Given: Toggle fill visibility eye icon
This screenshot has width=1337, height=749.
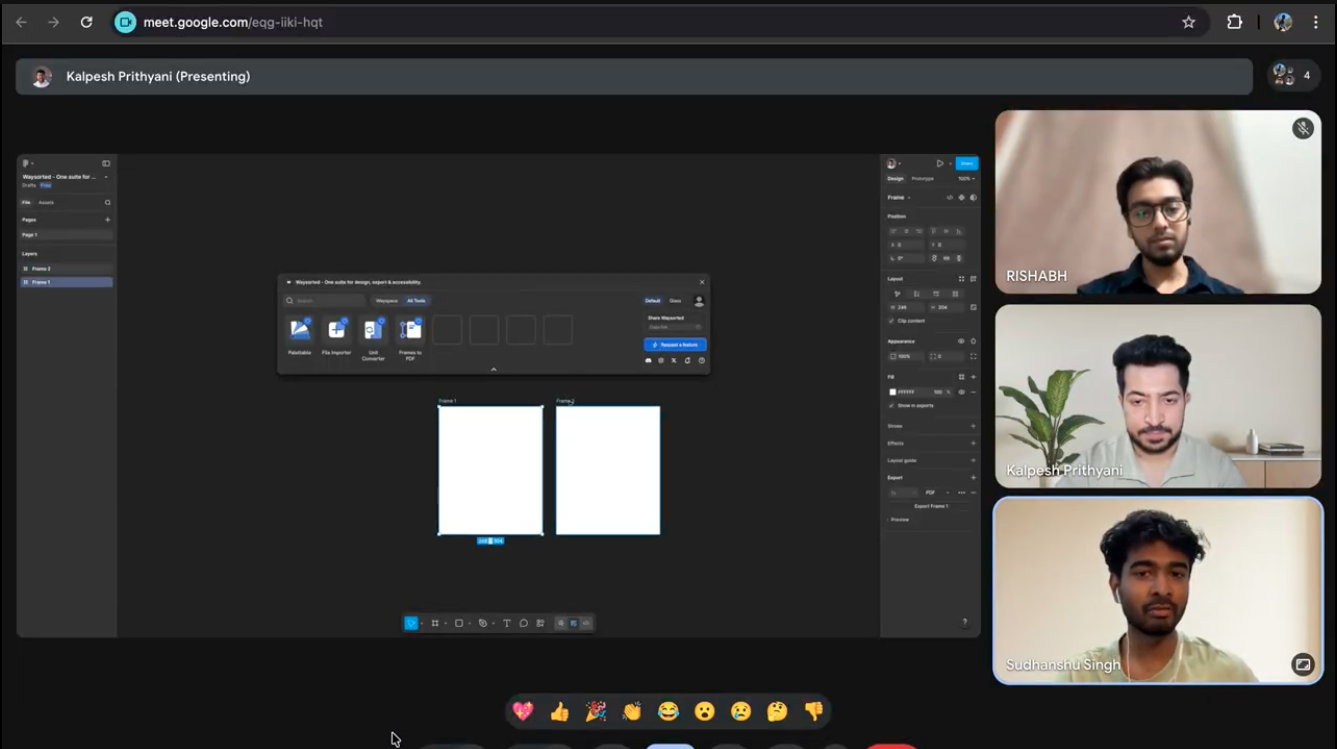Looking at the screenshot, I should pyautogui.click(x=962, y=392).
